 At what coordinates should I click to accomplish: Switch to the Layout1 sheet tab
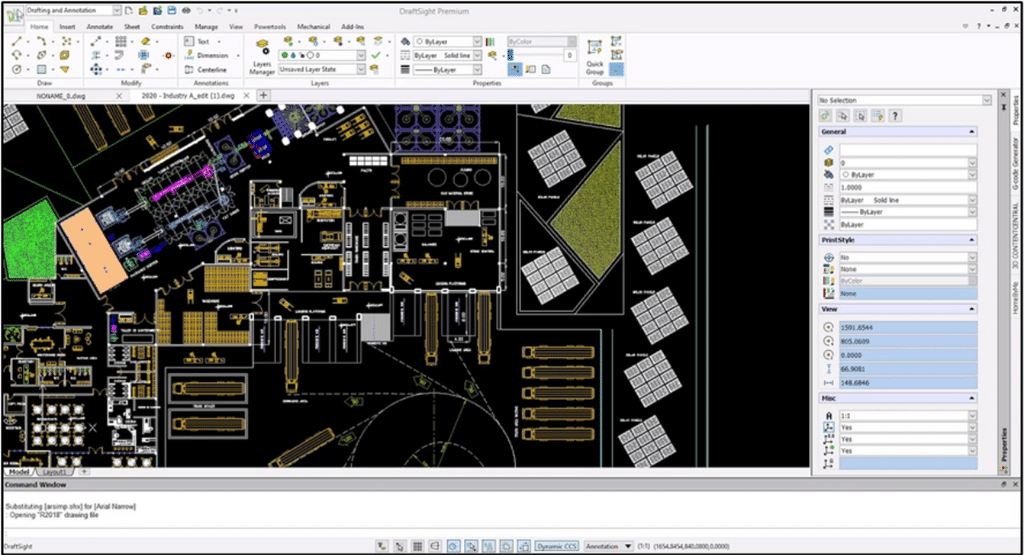click(x=56, y=470)
